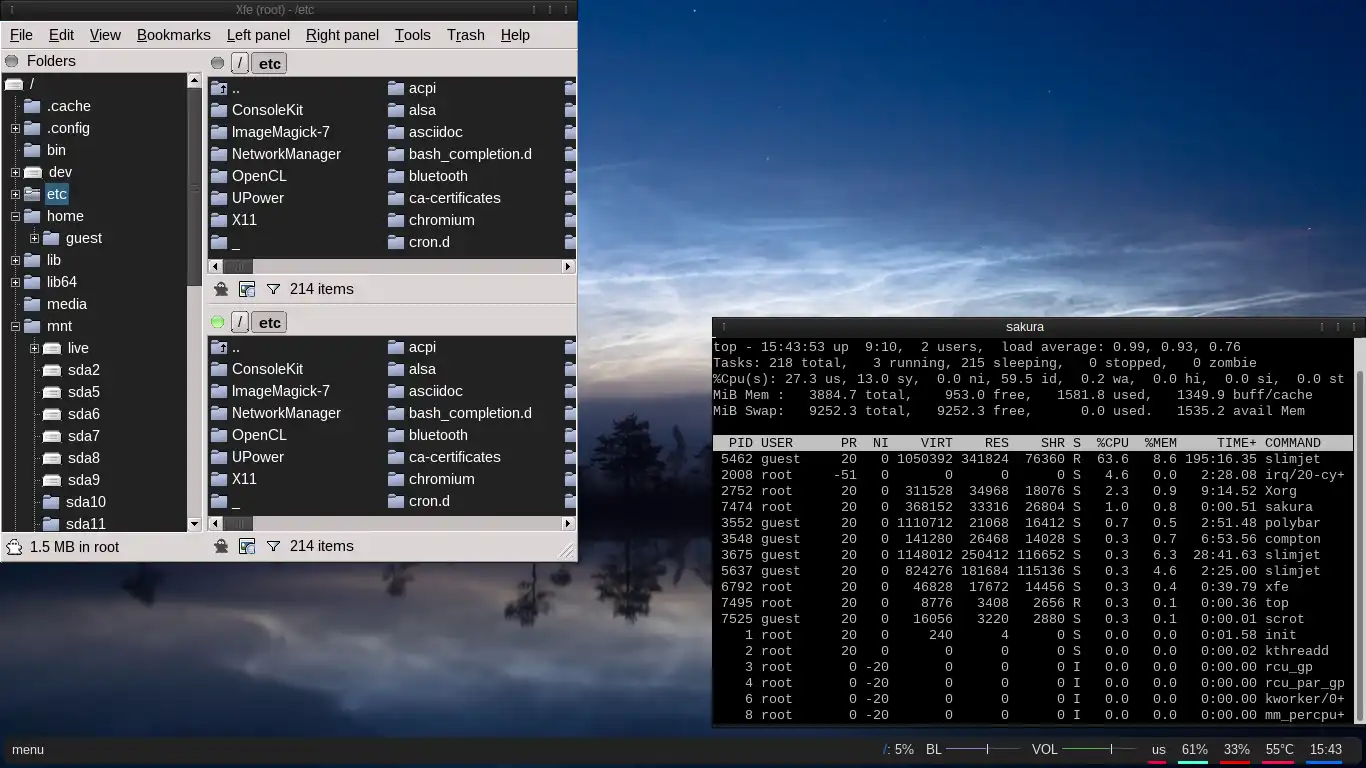Expand the lib folder in the tree
Screen dimensions: 1366x768
click(x=15, y=260)
